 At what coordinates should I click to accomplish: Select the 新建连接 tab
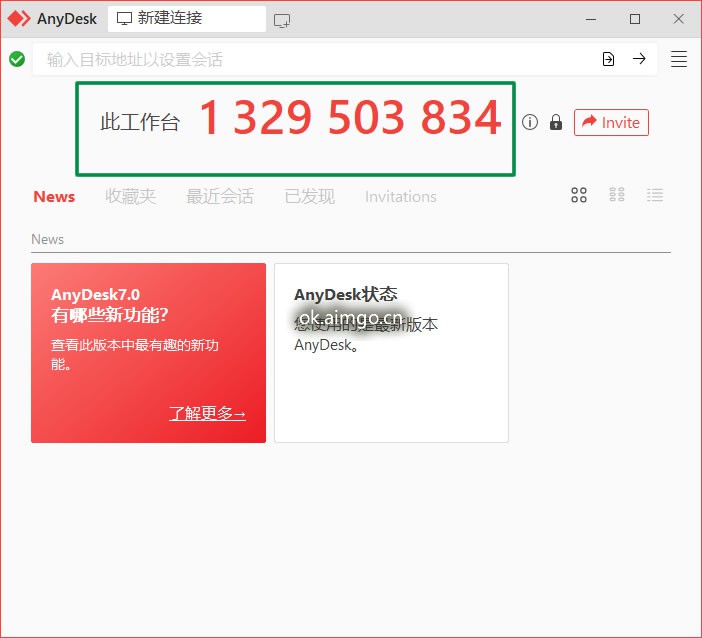tap(187, 19)
